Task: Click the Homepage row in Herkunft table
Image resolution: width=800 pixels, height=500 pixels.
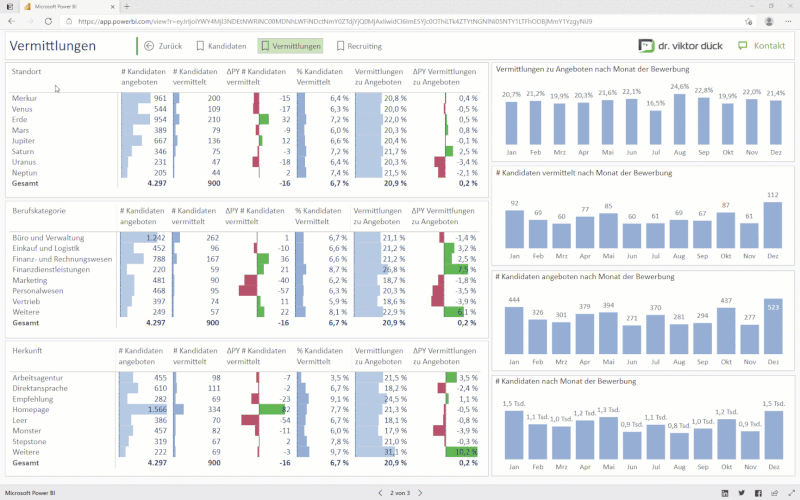Action: pyautogui.click(x=32, y=409)
